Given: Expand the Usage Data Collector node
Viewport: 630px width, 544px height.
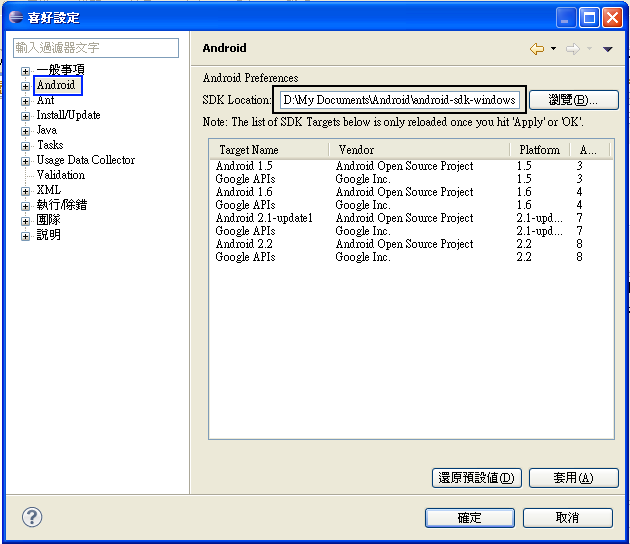Looking at the screenshot, I should 25,161.
